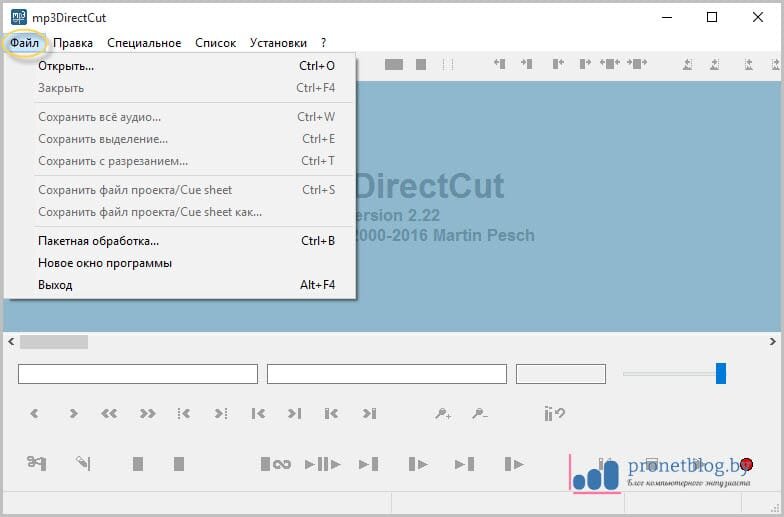Click the play/pause icon
784x517 pixels.
pos(323,464)
